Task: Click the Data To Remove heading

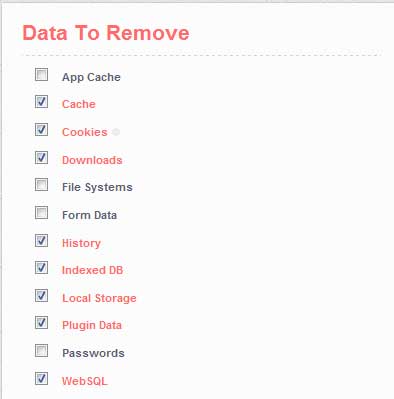Action: [106, 33]
